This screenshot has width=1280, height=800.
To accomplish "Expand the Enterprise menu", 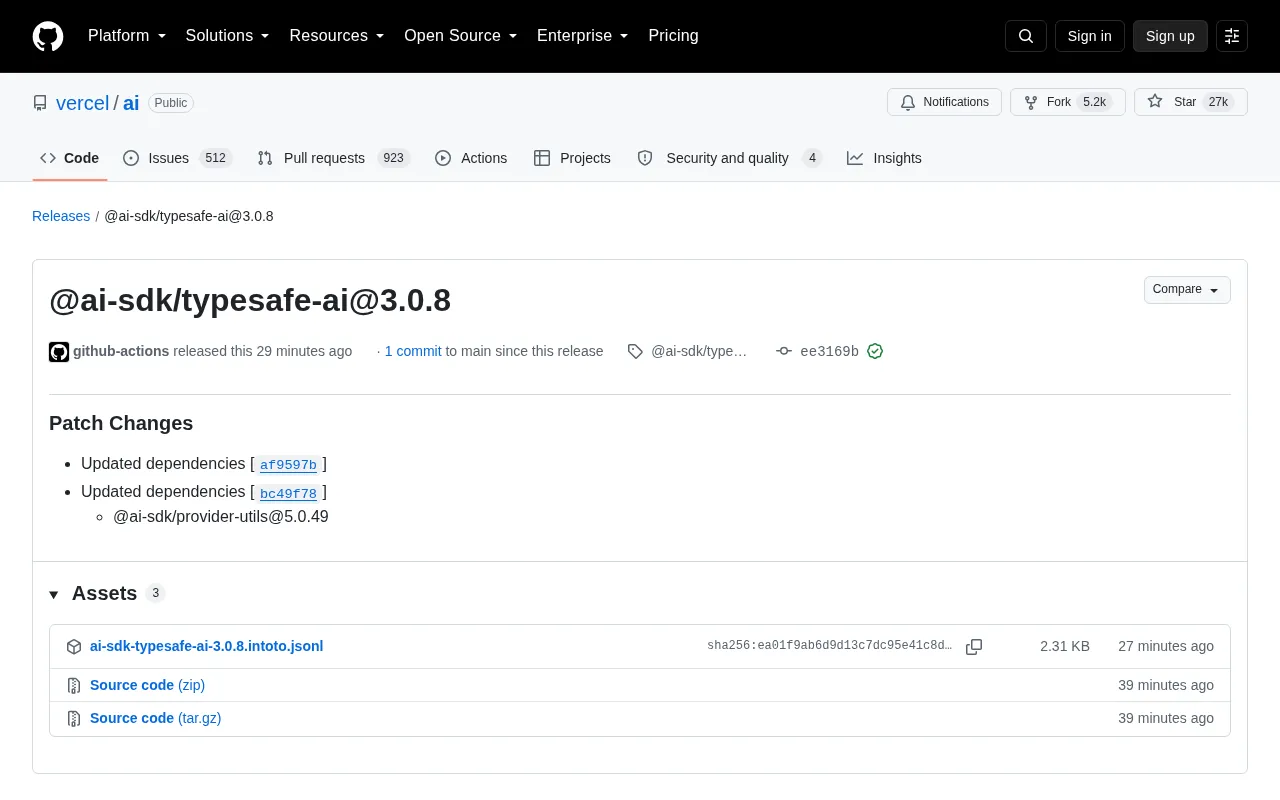I will (x=583, y=36).
